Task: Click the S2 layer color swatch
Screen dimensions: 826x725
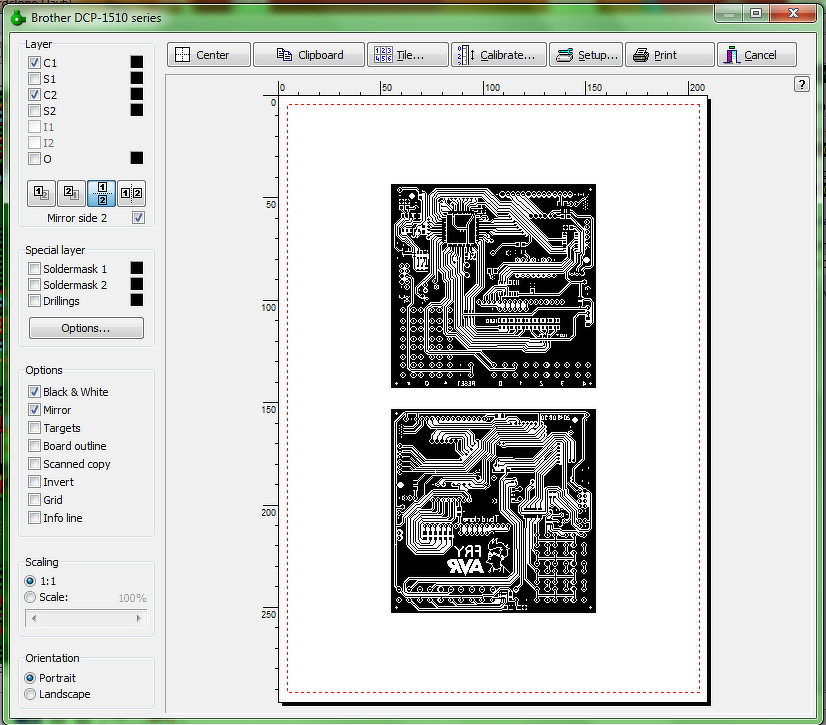Action: (136, 110)
